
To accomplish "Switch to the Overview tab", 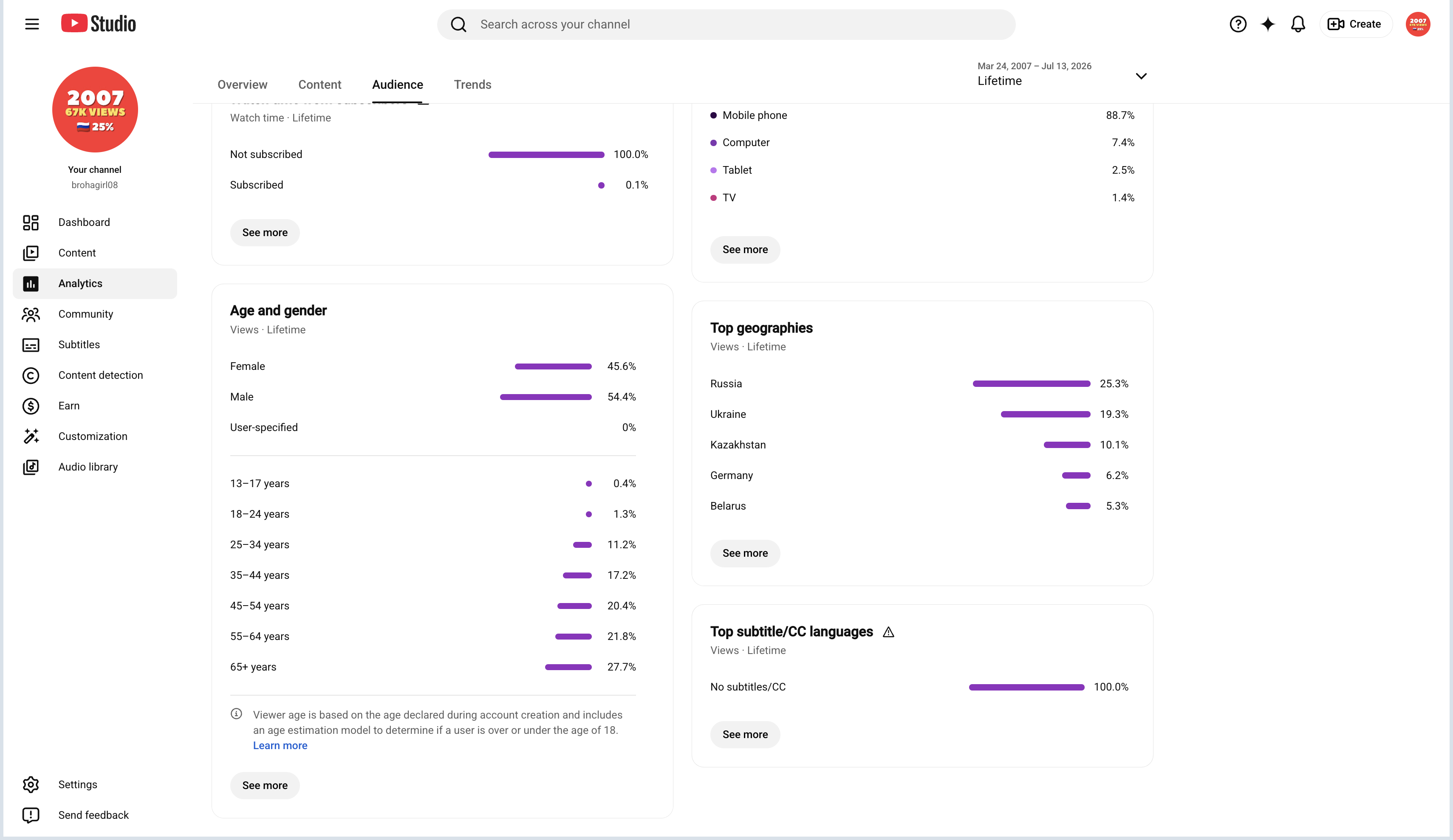I will click(x=242, y=85).
